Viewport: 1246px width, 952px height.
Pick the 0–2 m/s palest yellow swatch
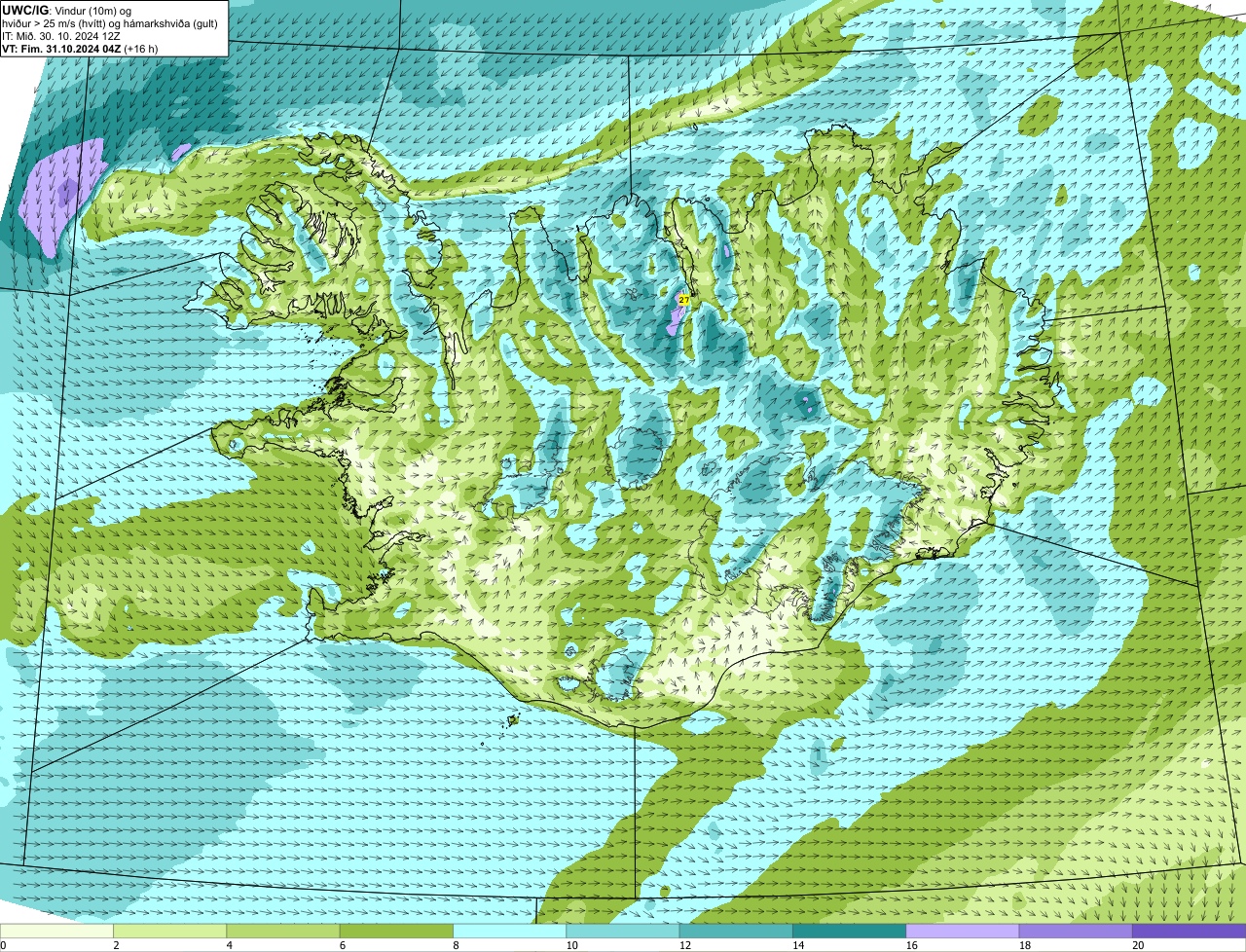[x=56, y=932]
